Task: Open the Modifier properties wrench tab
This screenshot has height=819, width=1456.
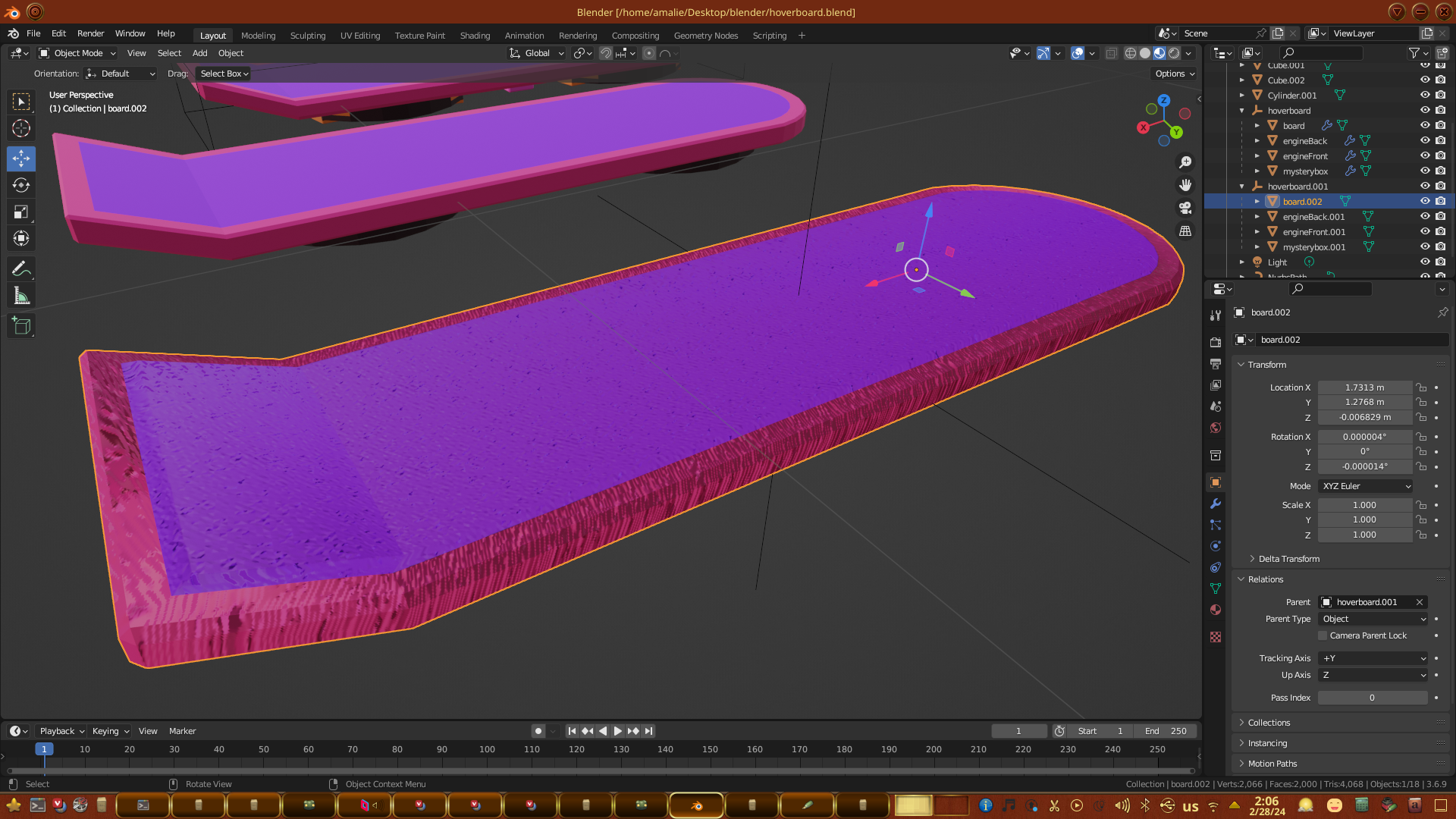Action: point(1216,504)
